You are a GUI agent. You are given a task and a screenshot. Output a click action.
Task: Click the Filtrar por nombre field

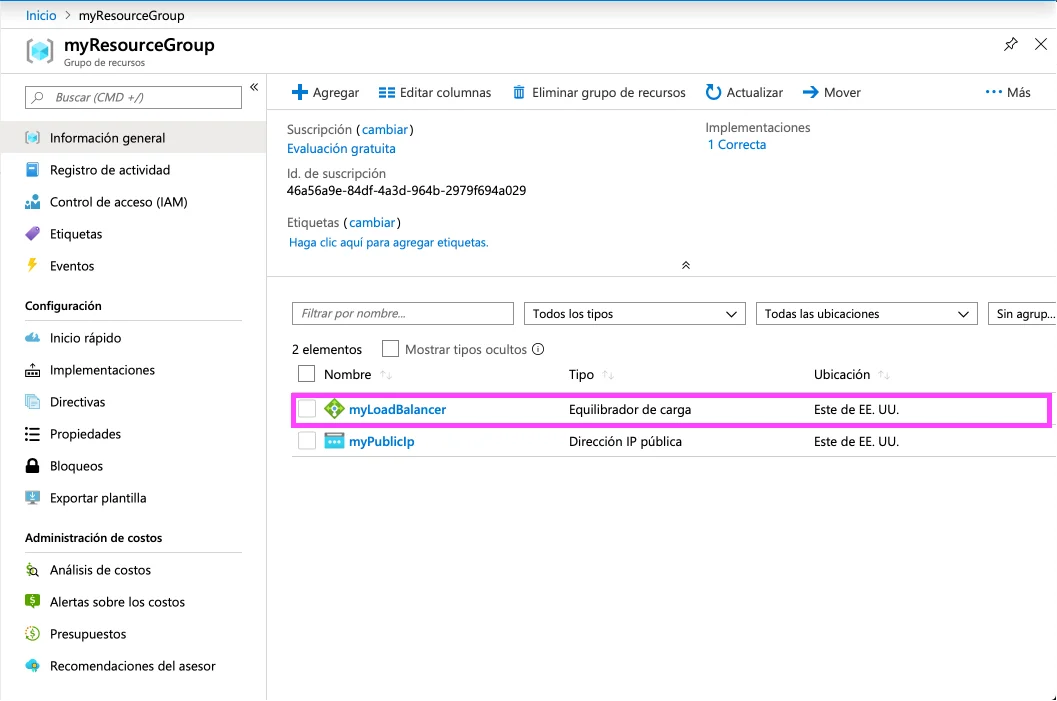click(x=403, y=313)
